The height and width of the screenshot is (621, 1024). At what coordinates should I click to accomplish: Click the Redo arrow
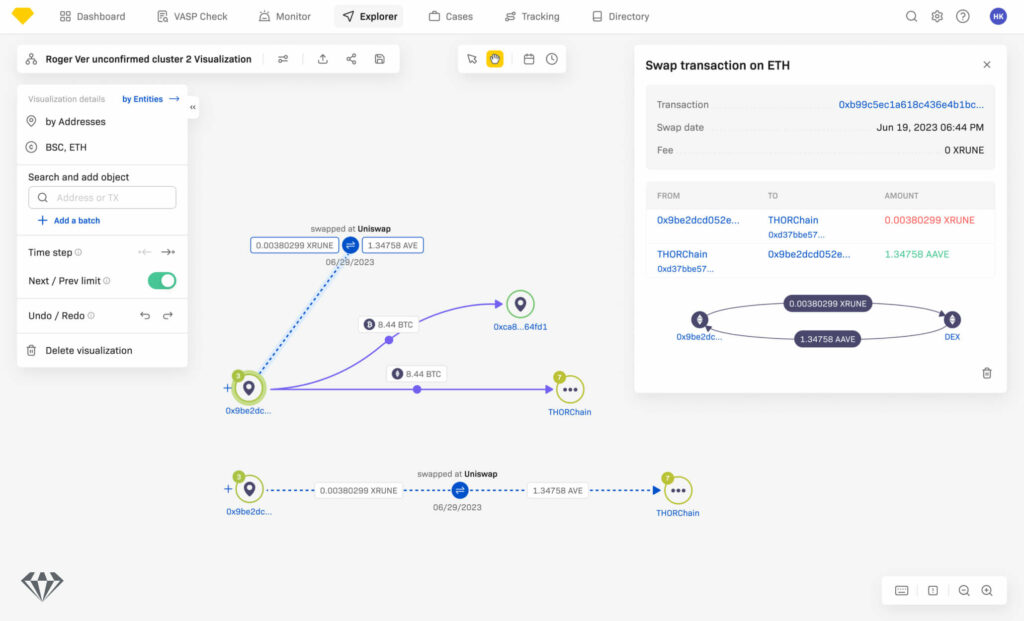click(168, 315)
